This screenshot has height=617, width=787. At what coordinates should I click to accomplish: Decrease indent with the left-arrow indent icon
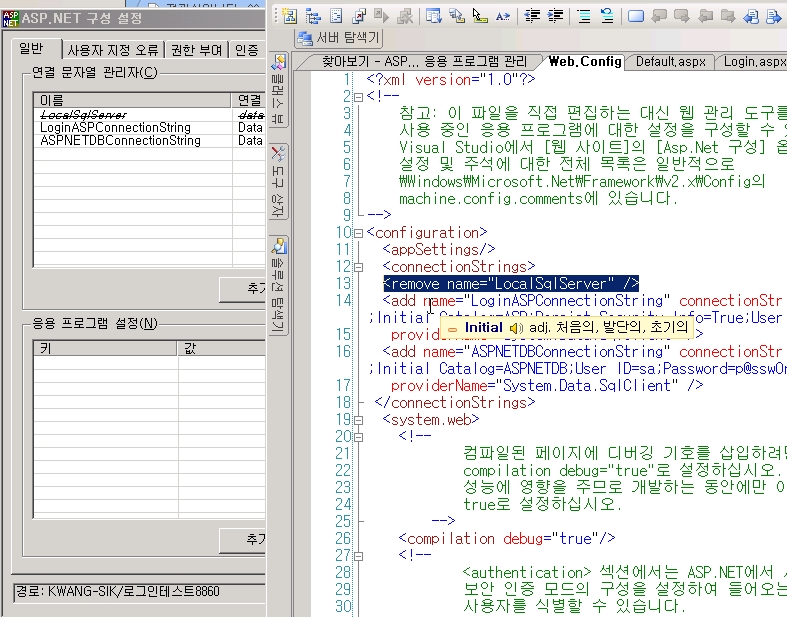[532, 16]
